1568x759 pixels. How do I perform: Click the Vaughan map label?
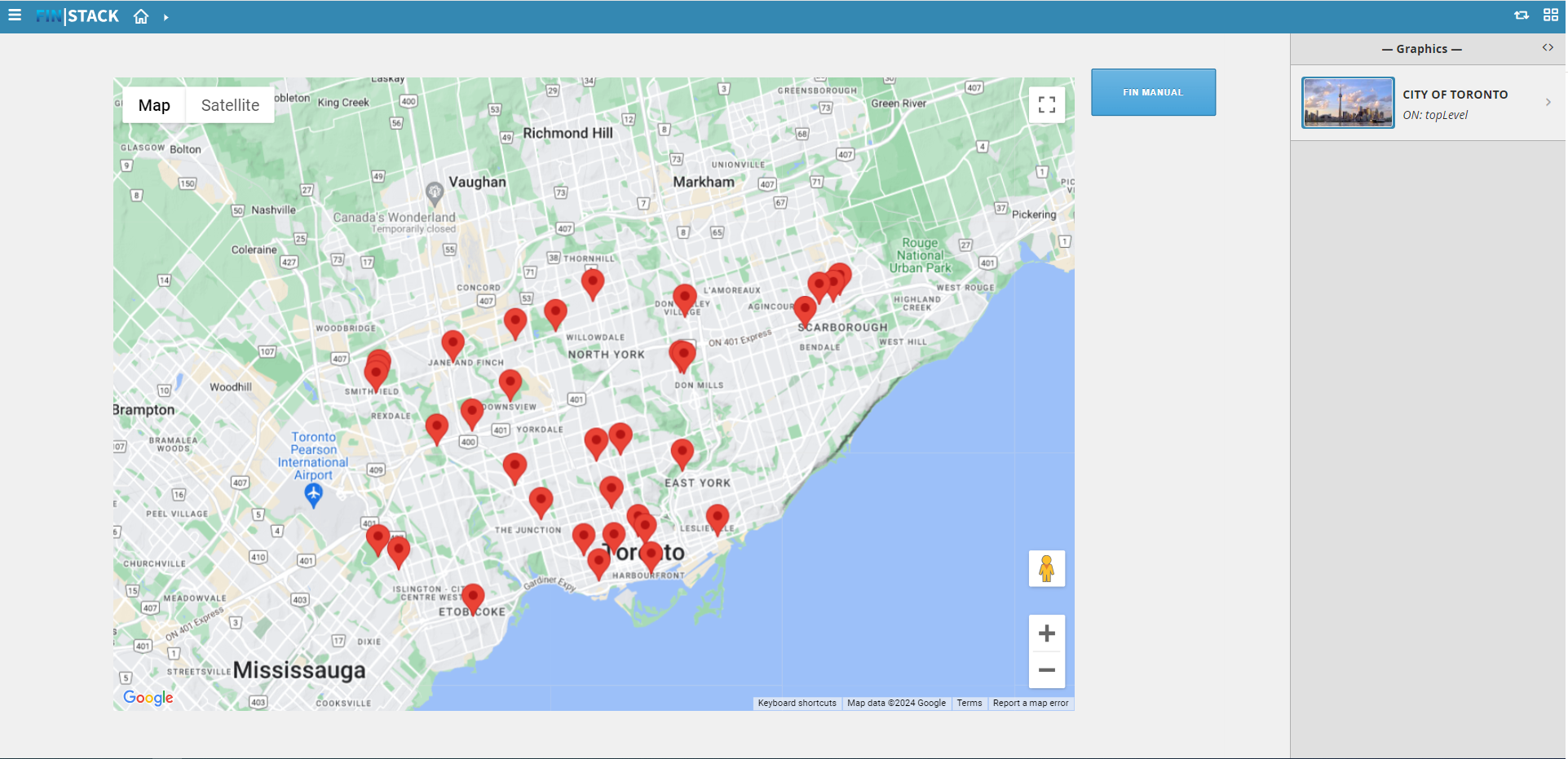[x=477, y=182]
